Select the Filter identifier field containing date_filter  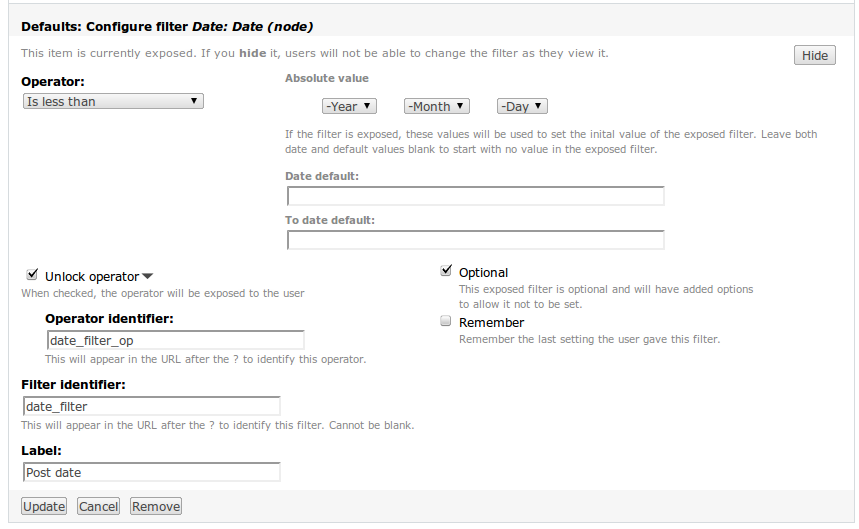151,406
